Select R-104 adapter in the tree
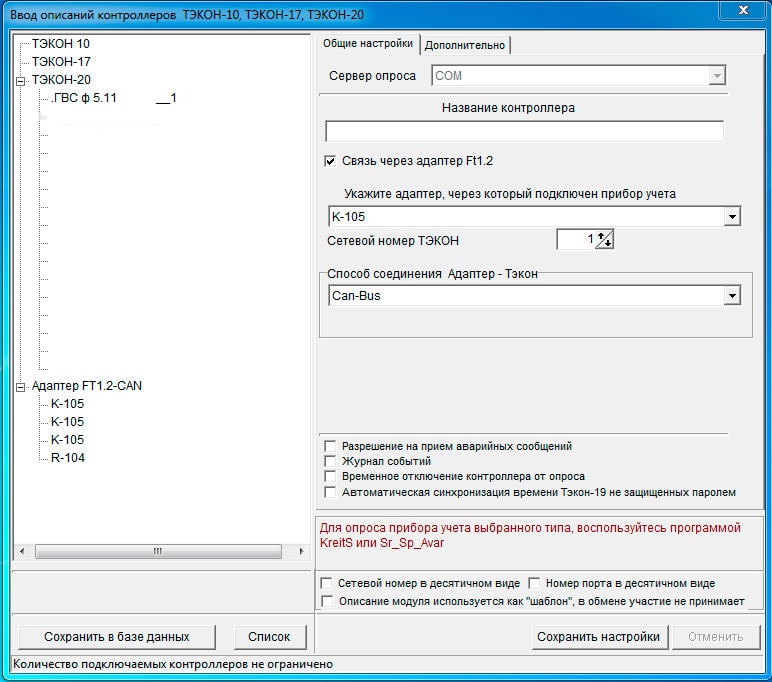This screenshot has width=772, height=682. click(x=67, y=458)
